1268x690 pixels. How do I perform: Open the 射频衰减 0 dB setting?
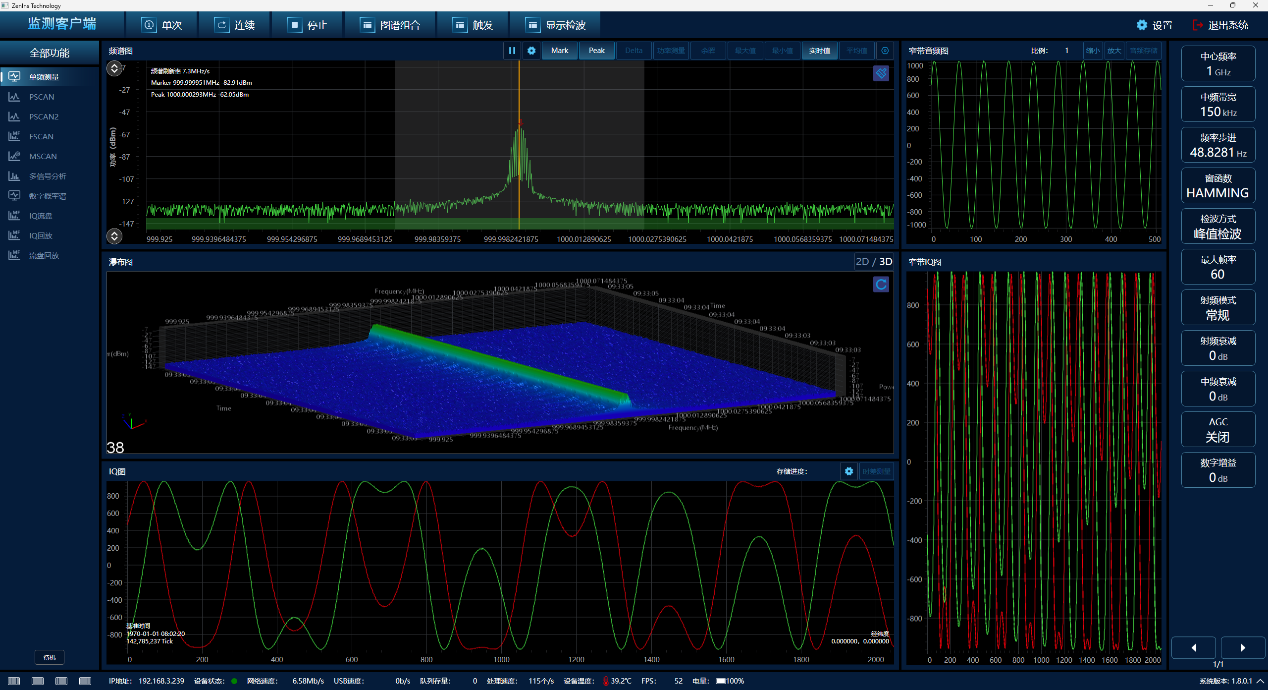tap(1217, 348)
